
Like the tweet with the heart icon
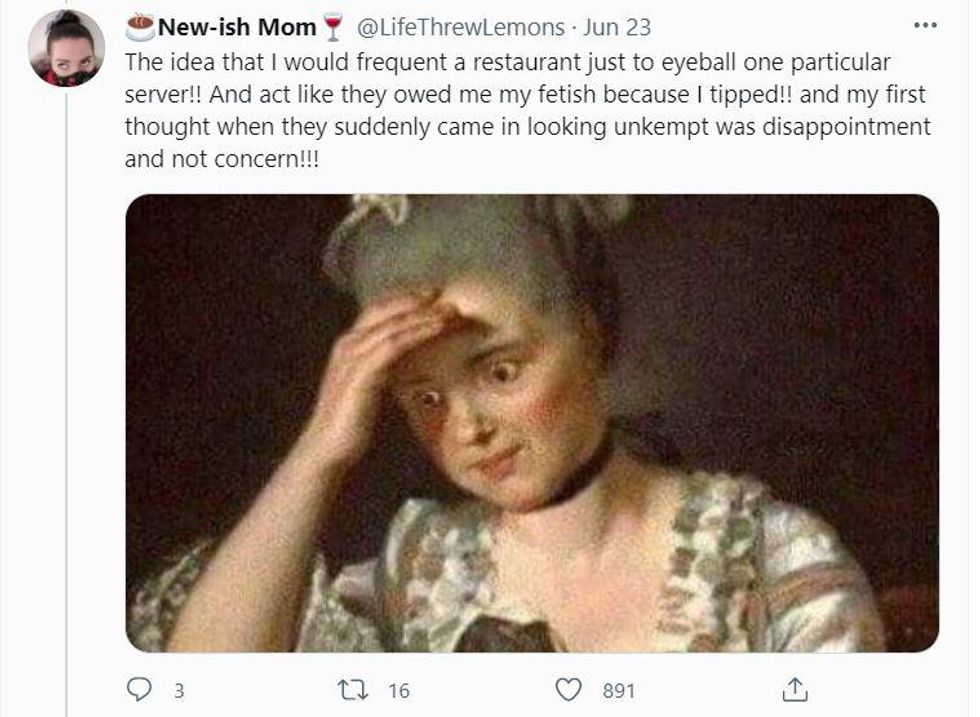click(x=569, y=689)
